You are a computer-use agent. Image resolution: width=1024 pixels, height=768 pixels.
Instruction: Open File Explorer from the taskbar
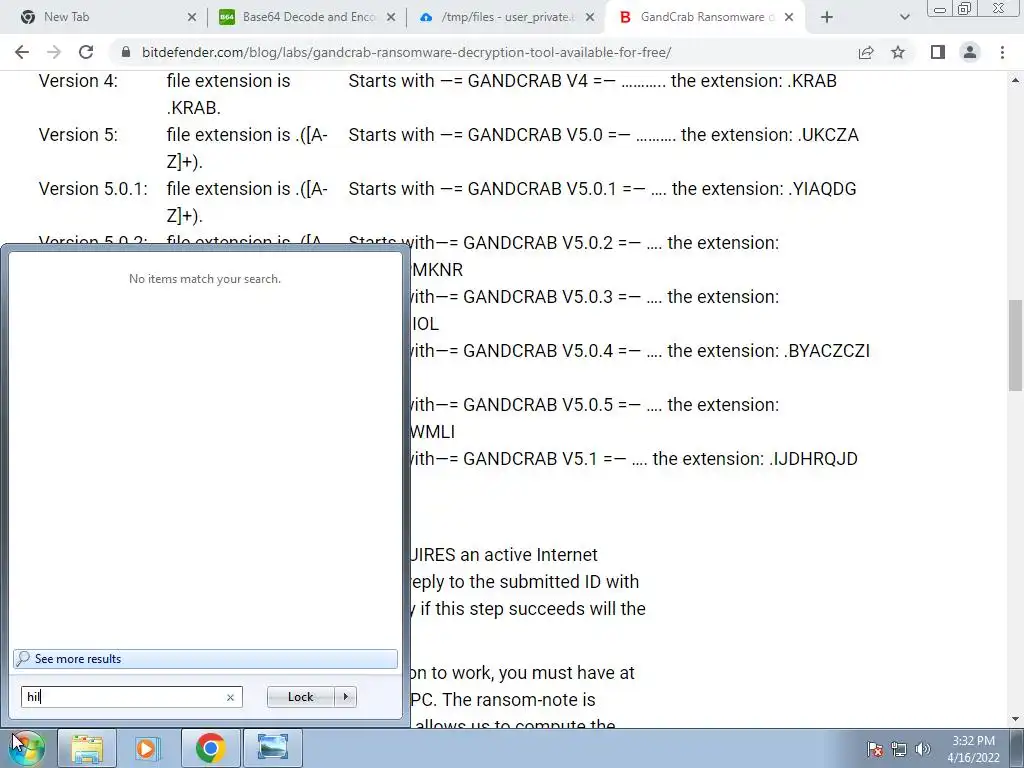tap(87, 748)
